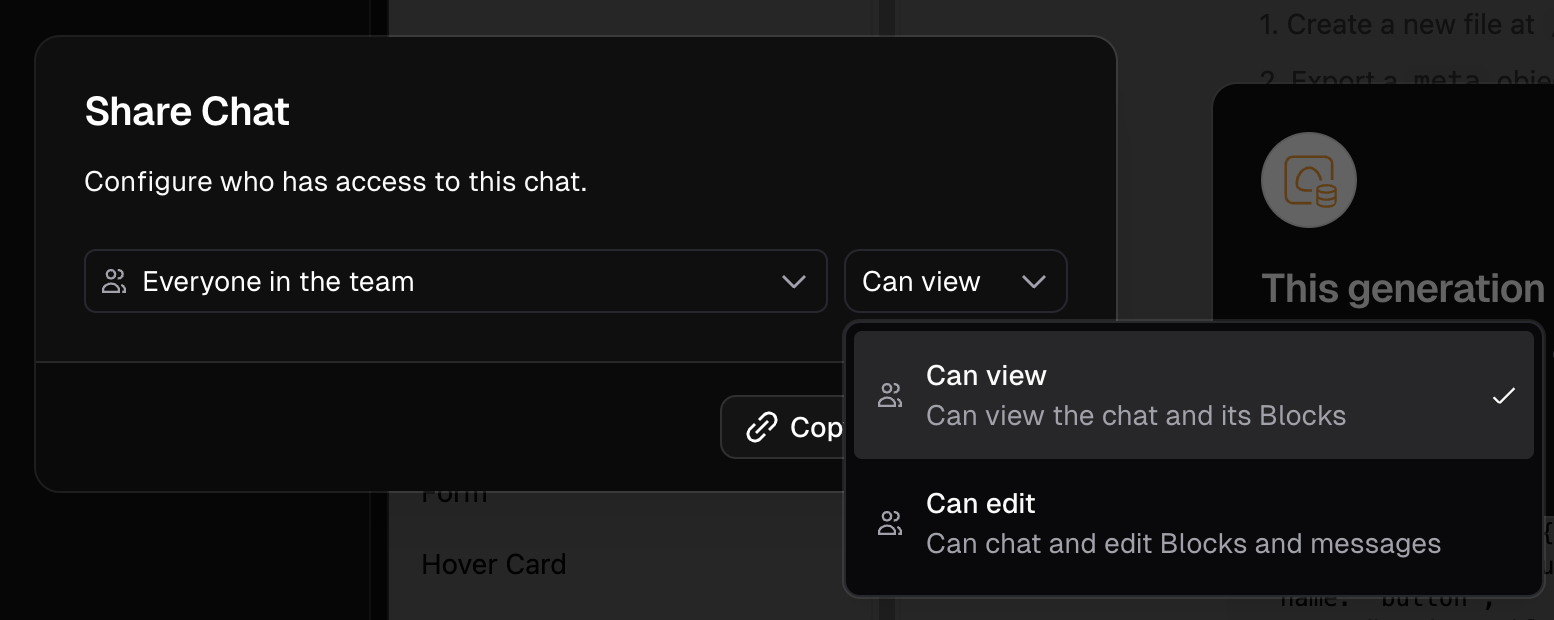Open the Hover Card sidebar item
This screenshot has height=620, width=1554.
click(494, 564)
